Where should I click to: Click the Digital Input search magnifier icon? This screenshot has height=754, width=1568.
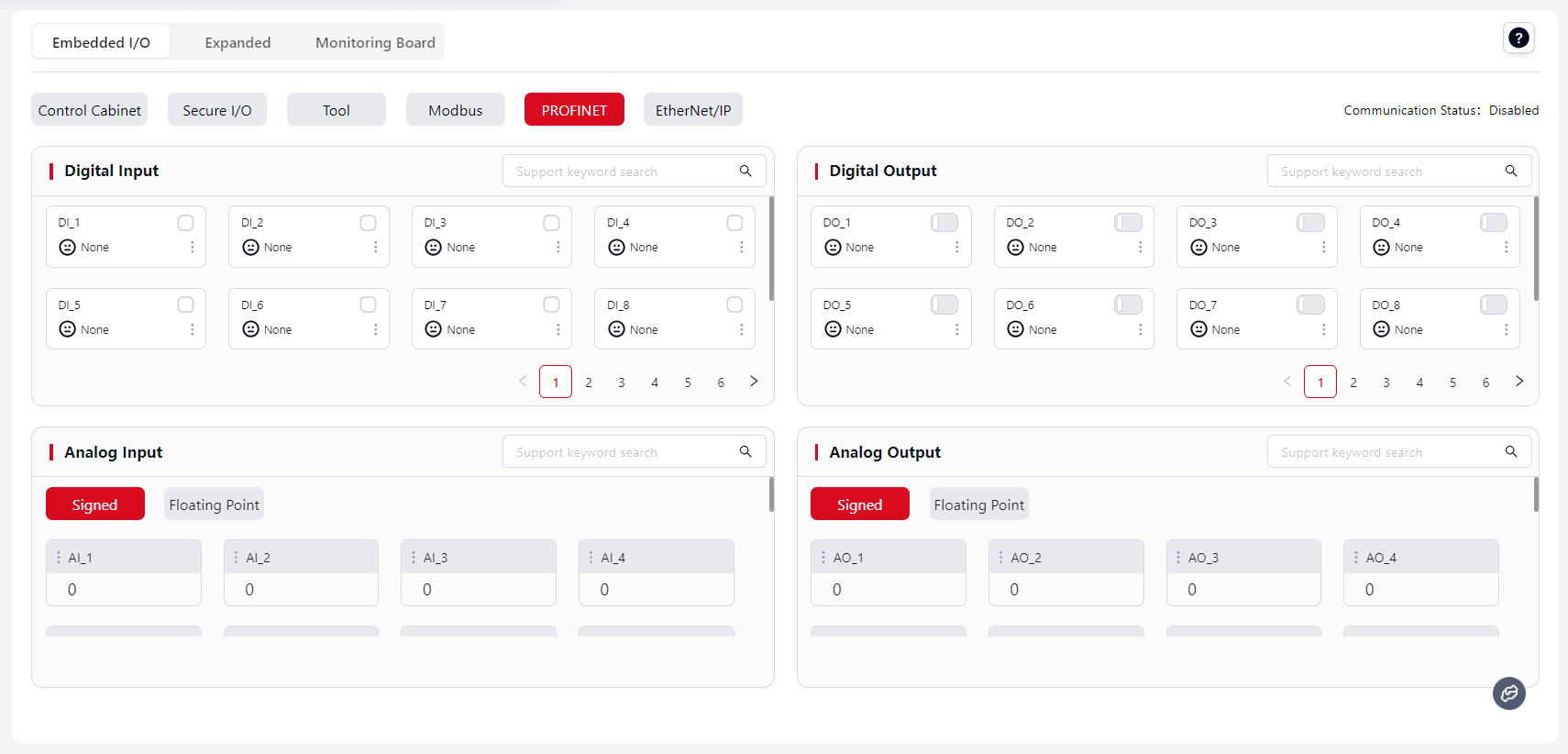745,172
